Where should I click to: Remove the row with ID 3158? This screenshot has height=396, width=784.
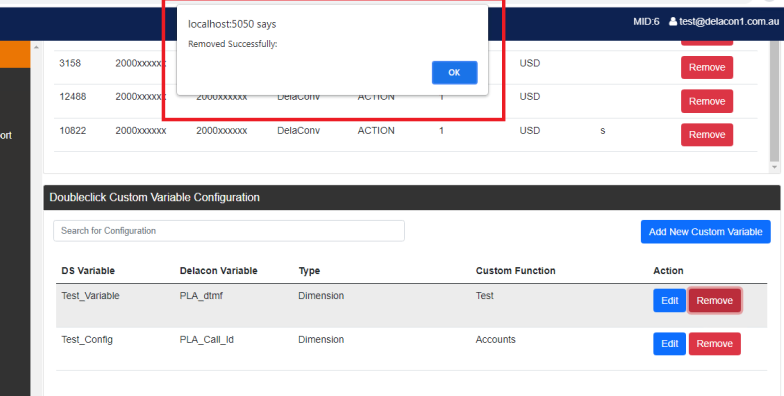[x=706, y=68]
